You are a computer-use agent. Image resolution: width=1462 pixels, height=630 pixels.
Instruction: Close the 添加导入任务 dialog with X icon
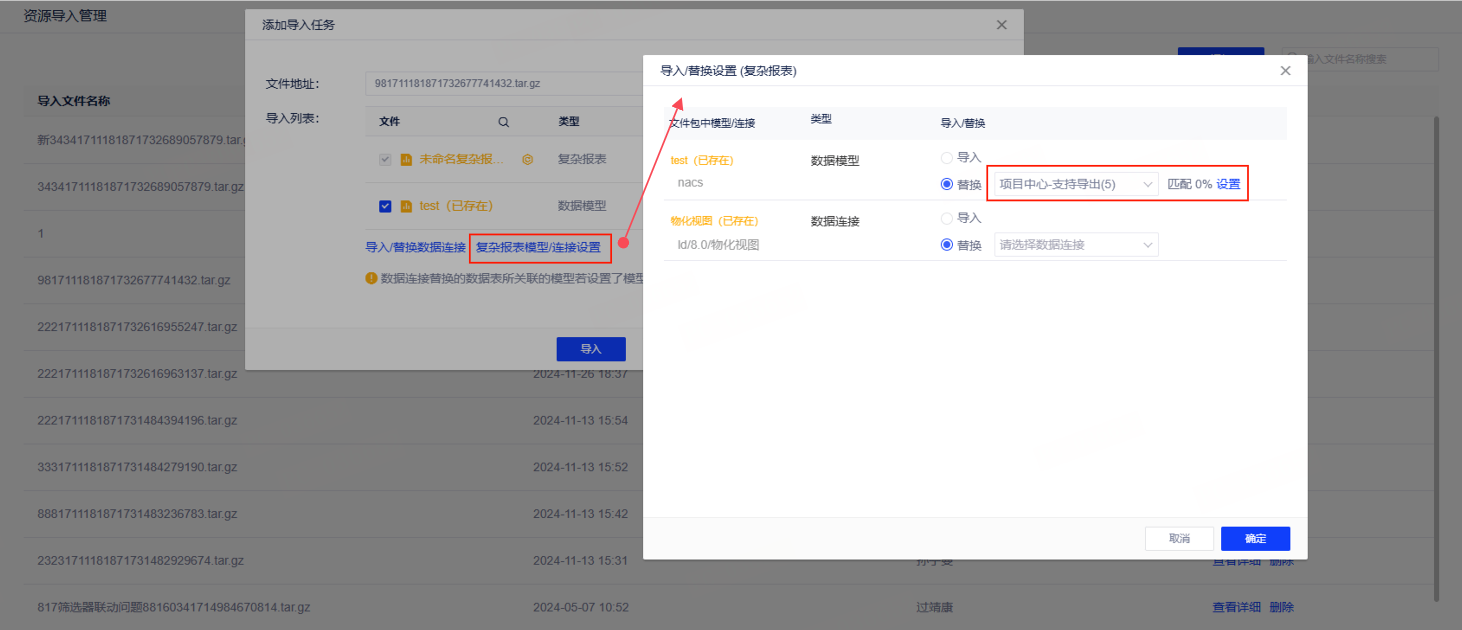pos(1002,25)
